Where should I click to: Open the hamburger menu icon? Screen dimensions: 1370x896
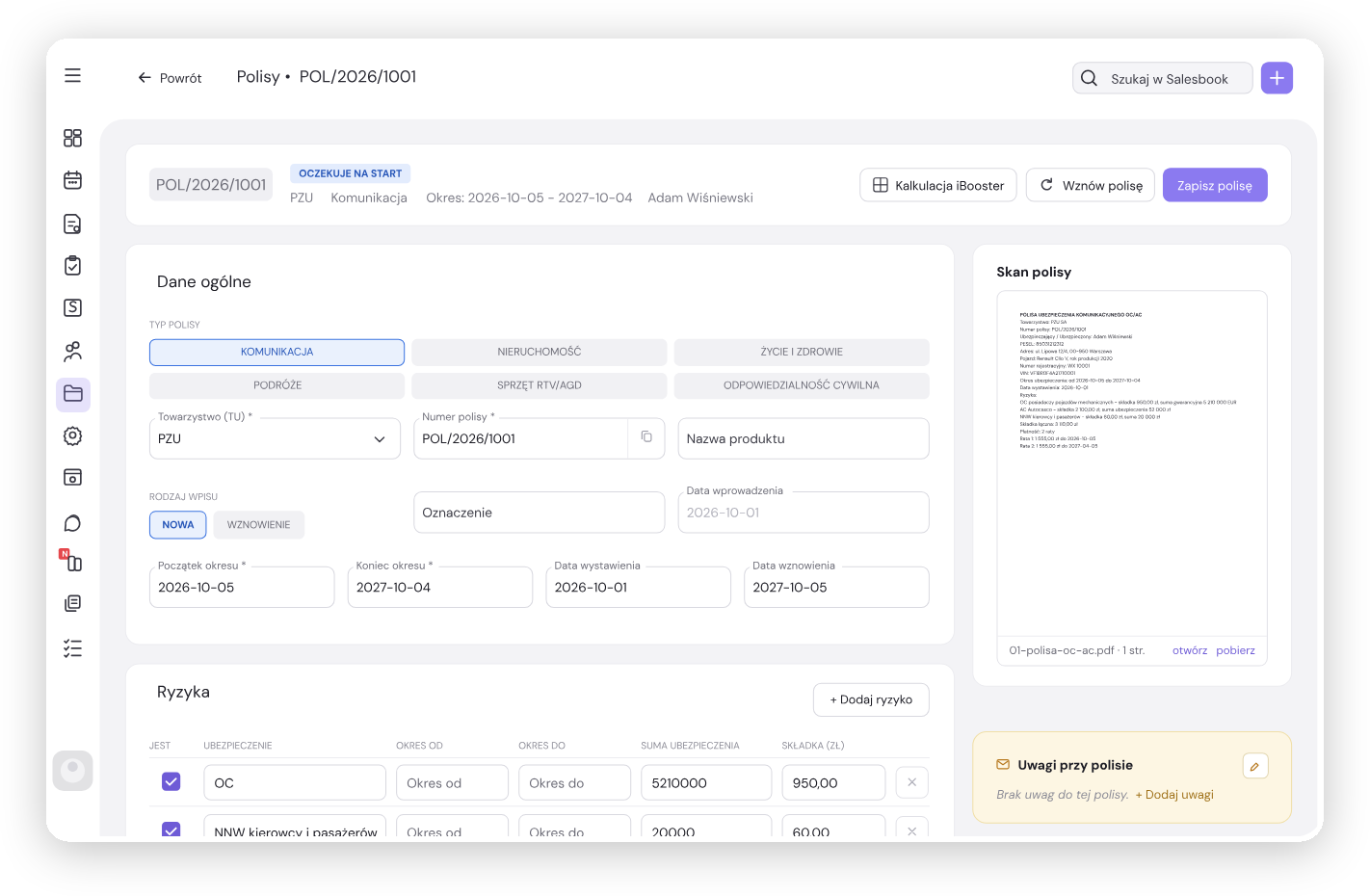[72, 75]
